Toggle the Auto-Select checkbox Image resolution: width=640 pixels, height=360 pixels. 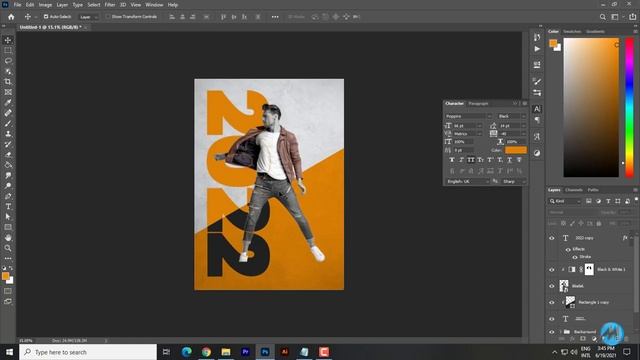click(x=46, y=17)
